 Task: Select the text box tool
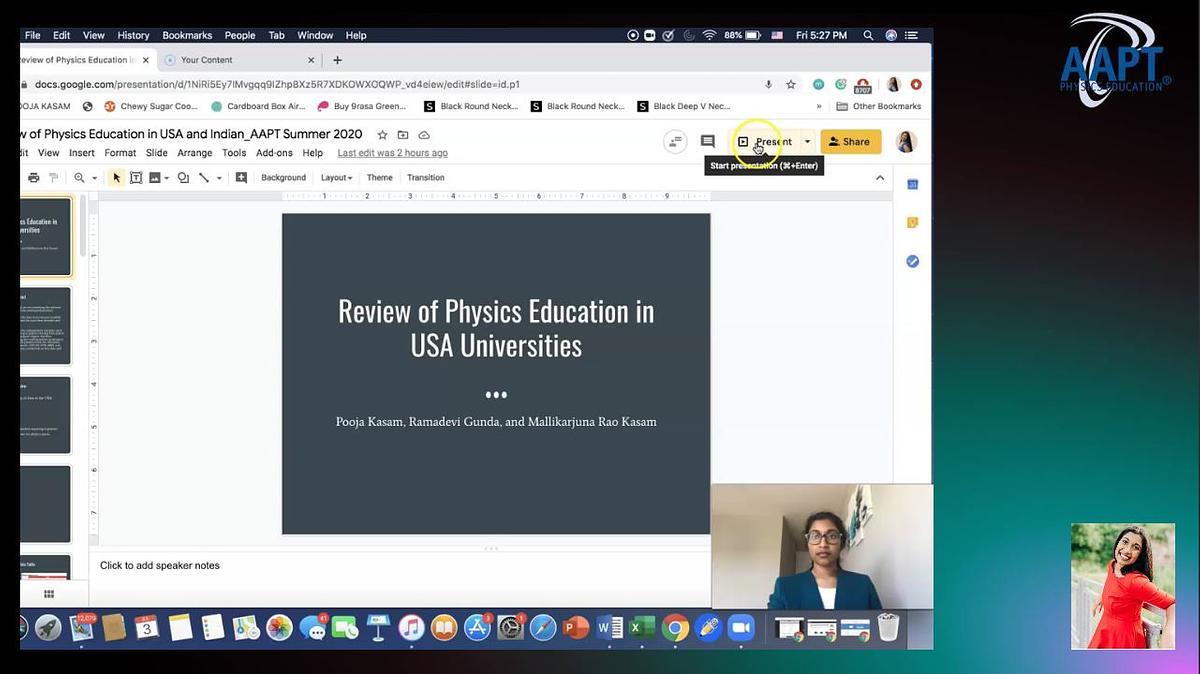click(x=136, y=178)
